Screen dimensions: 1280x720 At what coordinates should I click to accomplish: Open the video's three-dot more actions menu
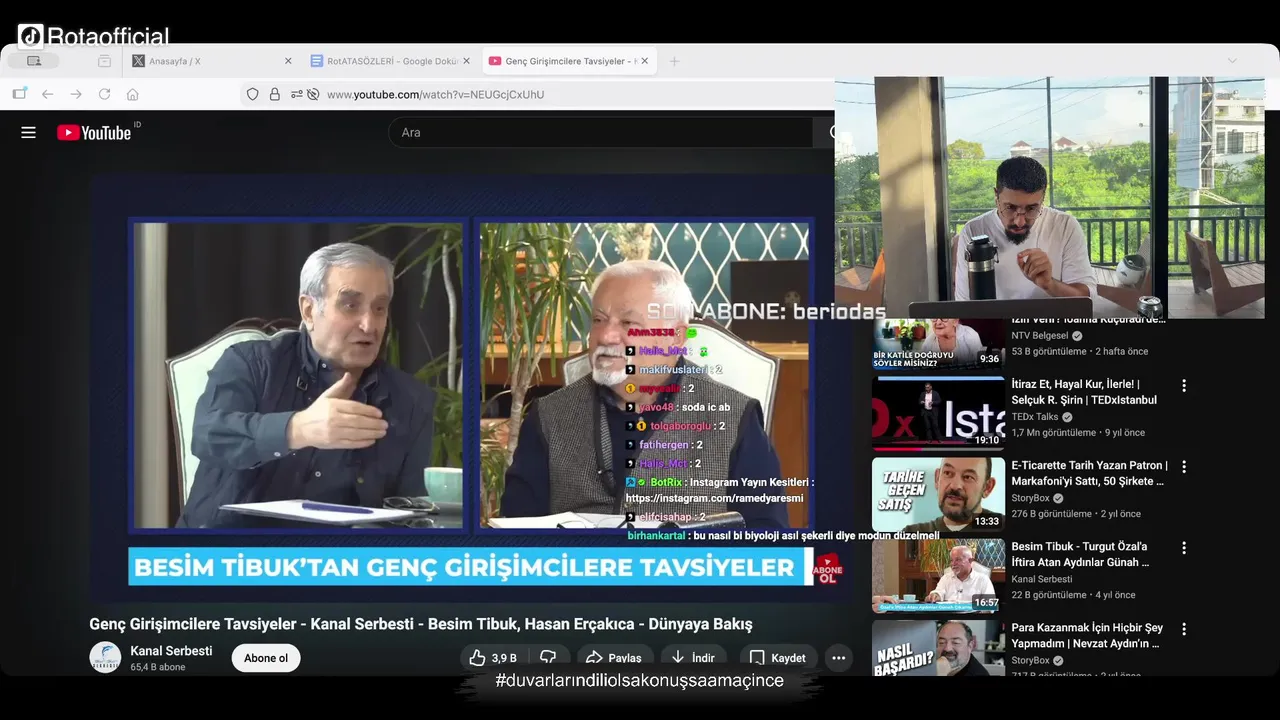coord(839,658)
